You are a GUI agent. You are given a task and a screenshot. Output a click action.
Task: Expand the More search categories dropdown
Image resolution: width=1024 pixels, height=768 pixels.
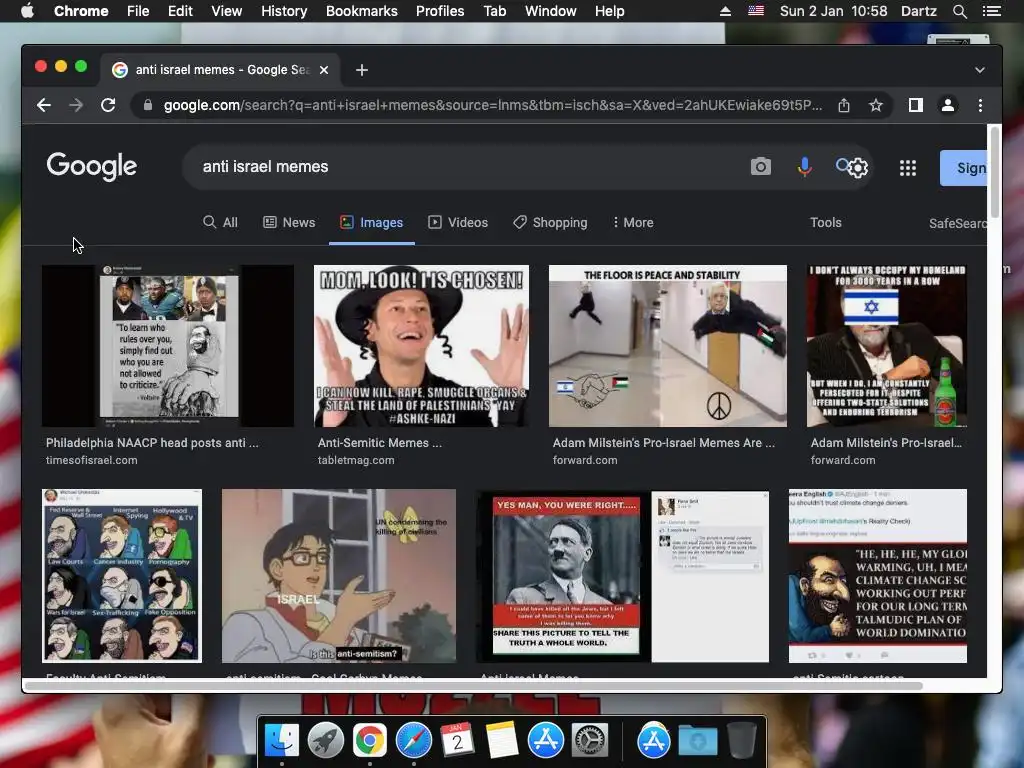(633, 223)
